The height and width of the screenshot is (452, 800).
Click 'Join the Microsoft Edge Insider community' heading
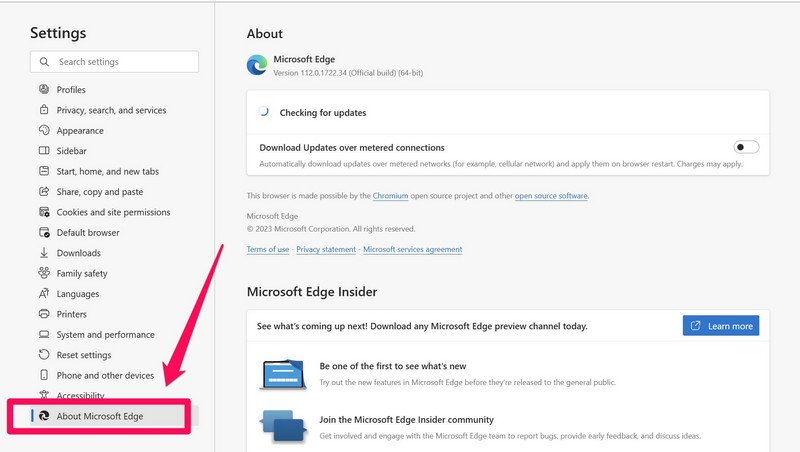[407, 419]
